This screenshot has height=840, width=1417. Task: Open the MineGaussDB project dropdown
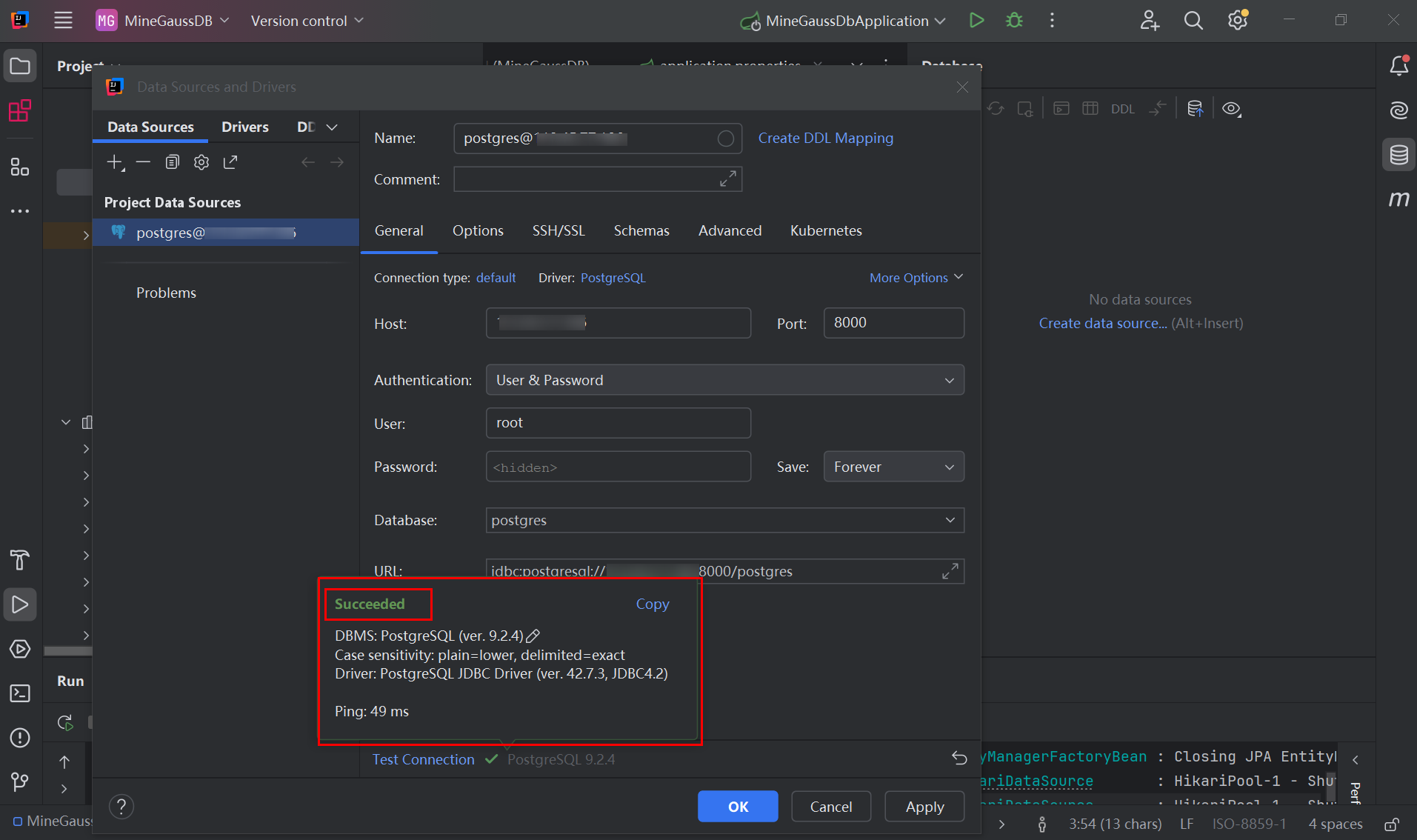(x=162, y=21)
